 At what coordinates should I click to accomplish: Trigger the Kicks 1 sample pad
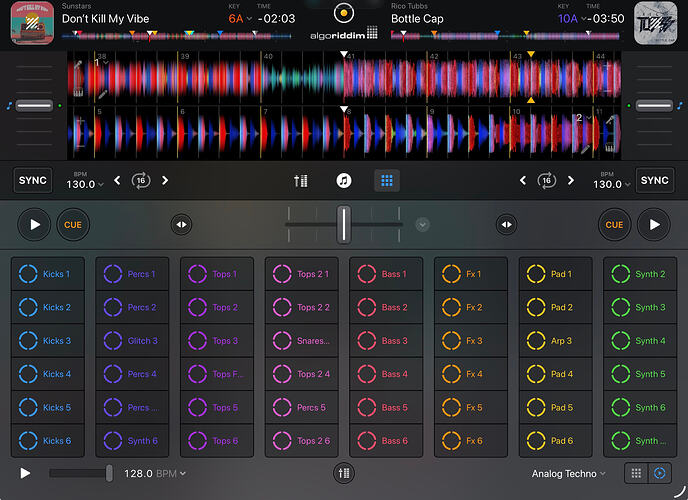48,274
